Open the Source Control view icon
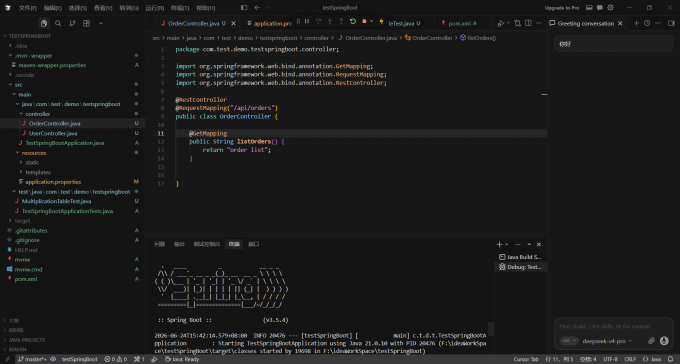Viewport: 680px width, 364px height. point(72,23)
